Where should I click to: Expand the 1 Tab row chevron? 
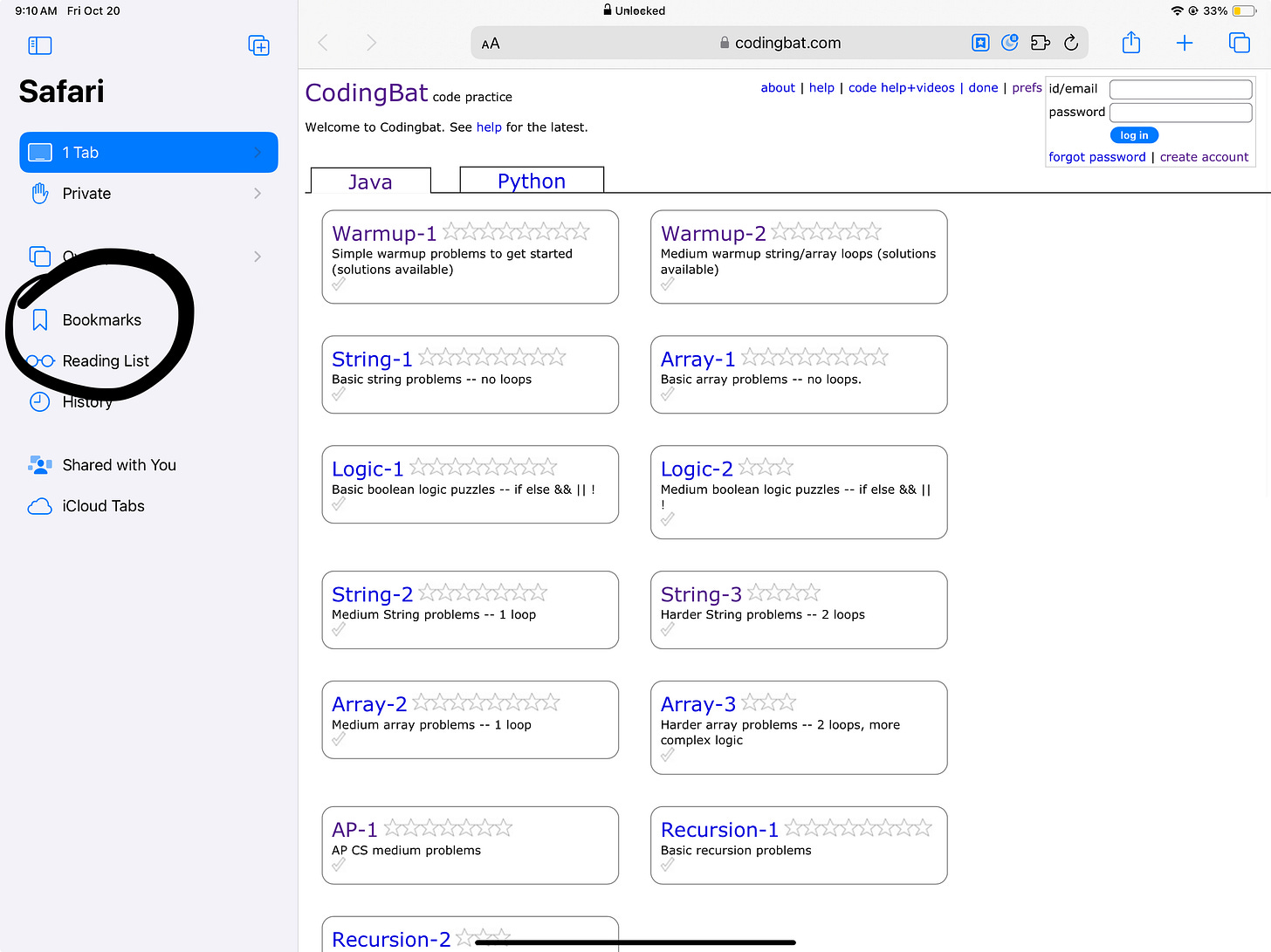click(258, 153)
